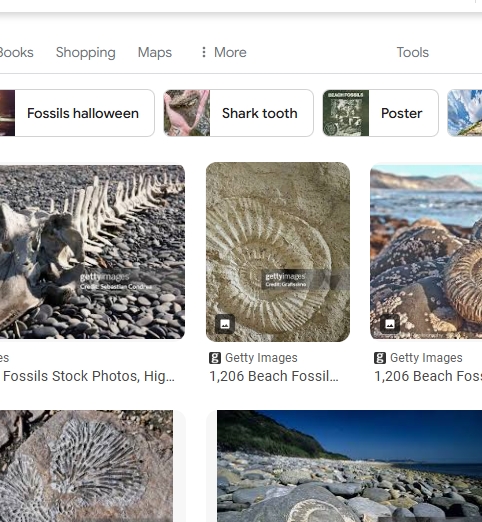Select the Shark tooth suggestion chip
The height and width of the screenshot is (522, 482).
coord(238,113)
